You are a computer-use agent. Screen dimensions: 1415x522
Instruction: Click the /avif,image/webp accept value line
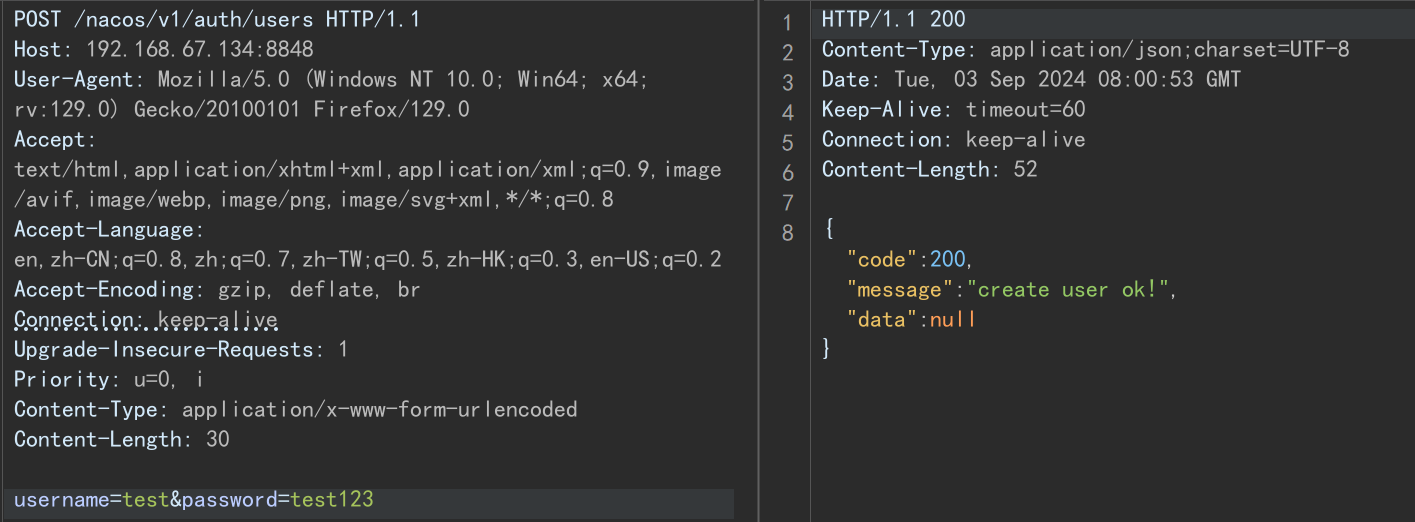coord(314,199)
